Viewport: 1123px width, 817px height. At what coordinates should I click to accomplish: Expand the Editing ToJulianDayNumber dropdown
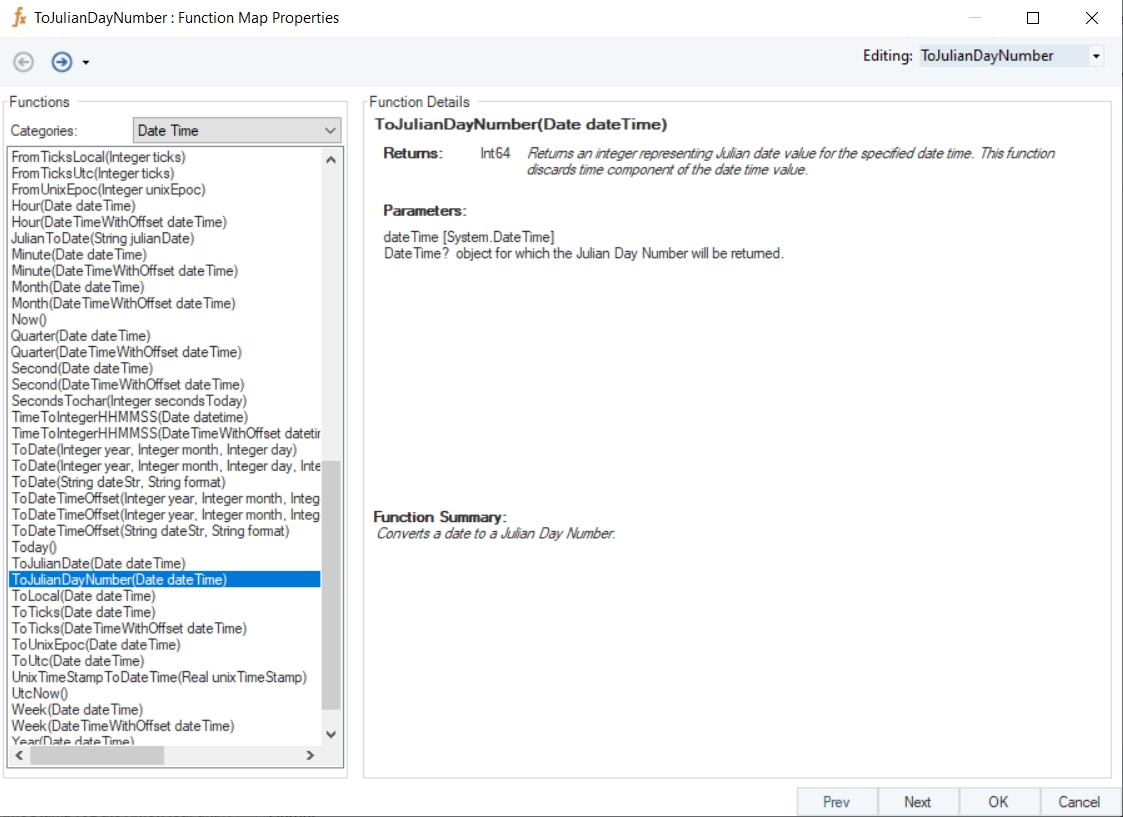click(1096, 57)
